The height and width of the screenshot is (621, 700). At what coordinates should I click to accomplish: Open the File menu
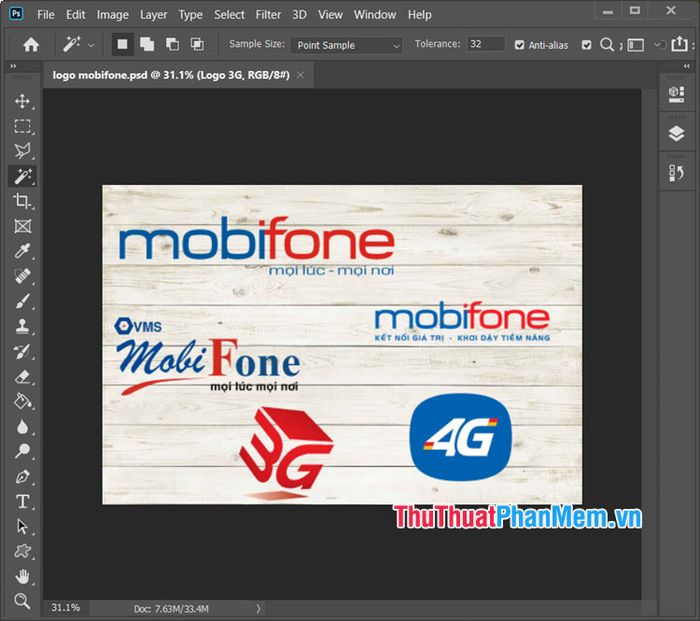(46, 15)
